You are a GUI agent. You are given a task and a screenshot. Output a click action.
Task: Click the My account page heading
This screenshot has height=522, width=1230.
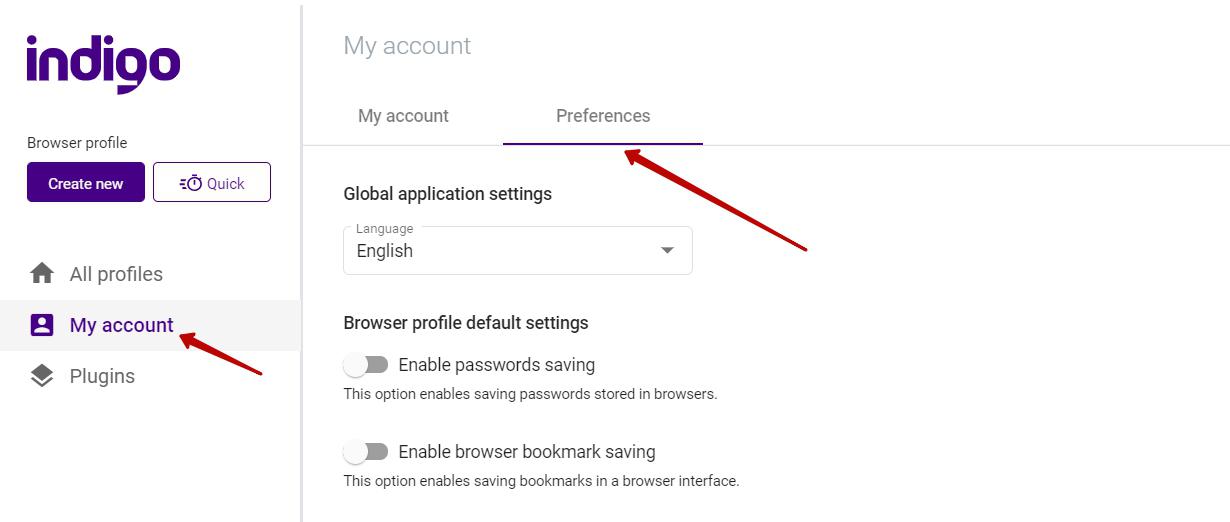[407, 46]
